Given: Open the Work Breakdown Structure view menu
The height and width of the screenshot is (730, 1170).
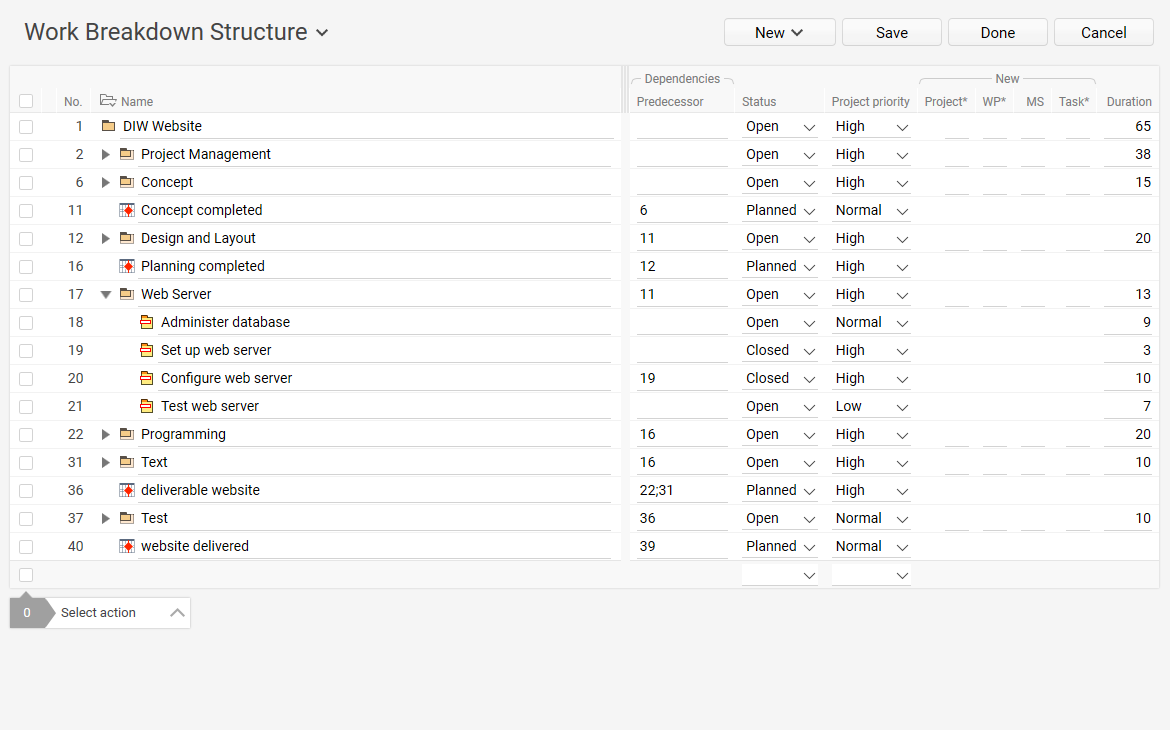Looking at the screenshot, I should (322, 32).
